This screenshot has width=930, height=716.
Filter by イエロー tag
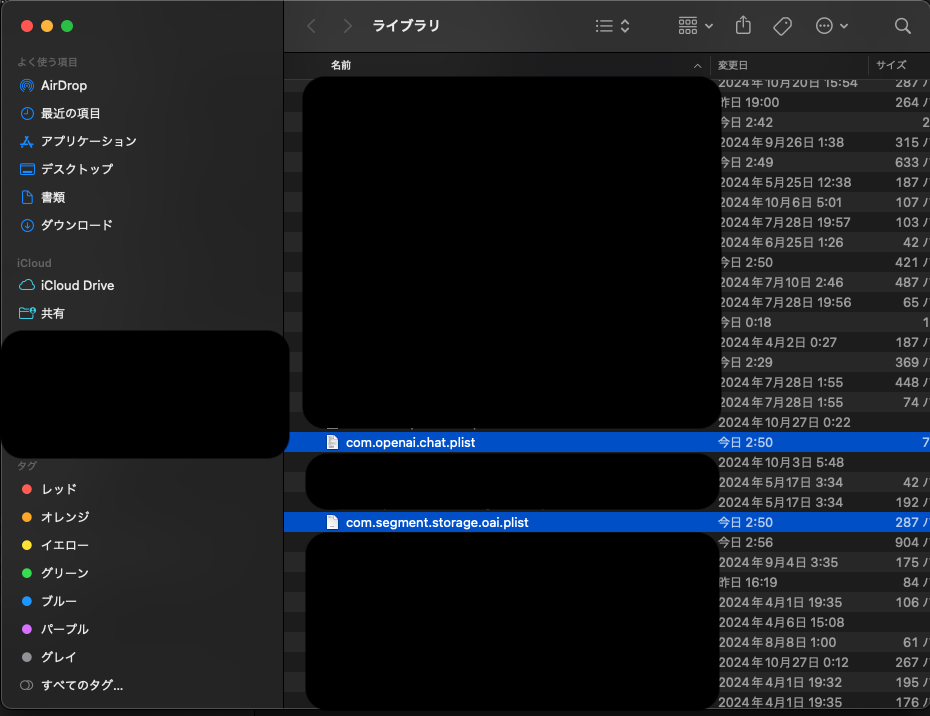click(65, 545)
